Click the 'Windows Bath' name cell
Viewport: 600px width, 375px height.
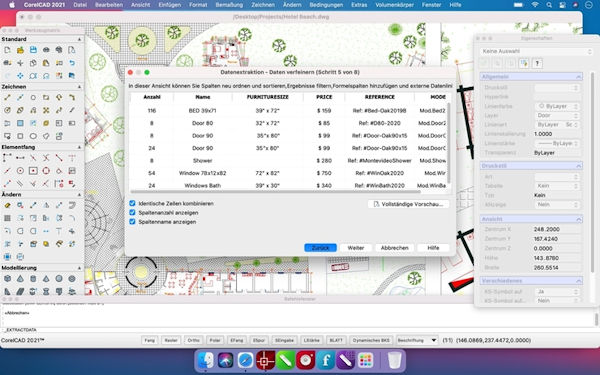[202, 186]
